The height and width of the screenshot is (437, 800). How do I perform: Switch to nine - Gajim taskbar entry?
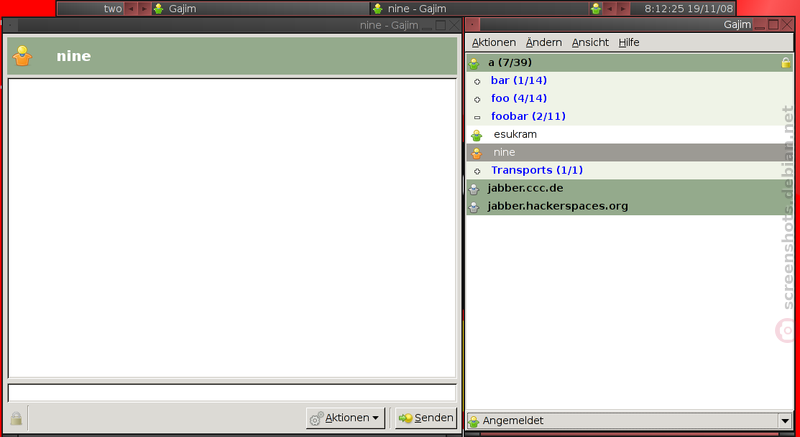click(x=480, y=9)
